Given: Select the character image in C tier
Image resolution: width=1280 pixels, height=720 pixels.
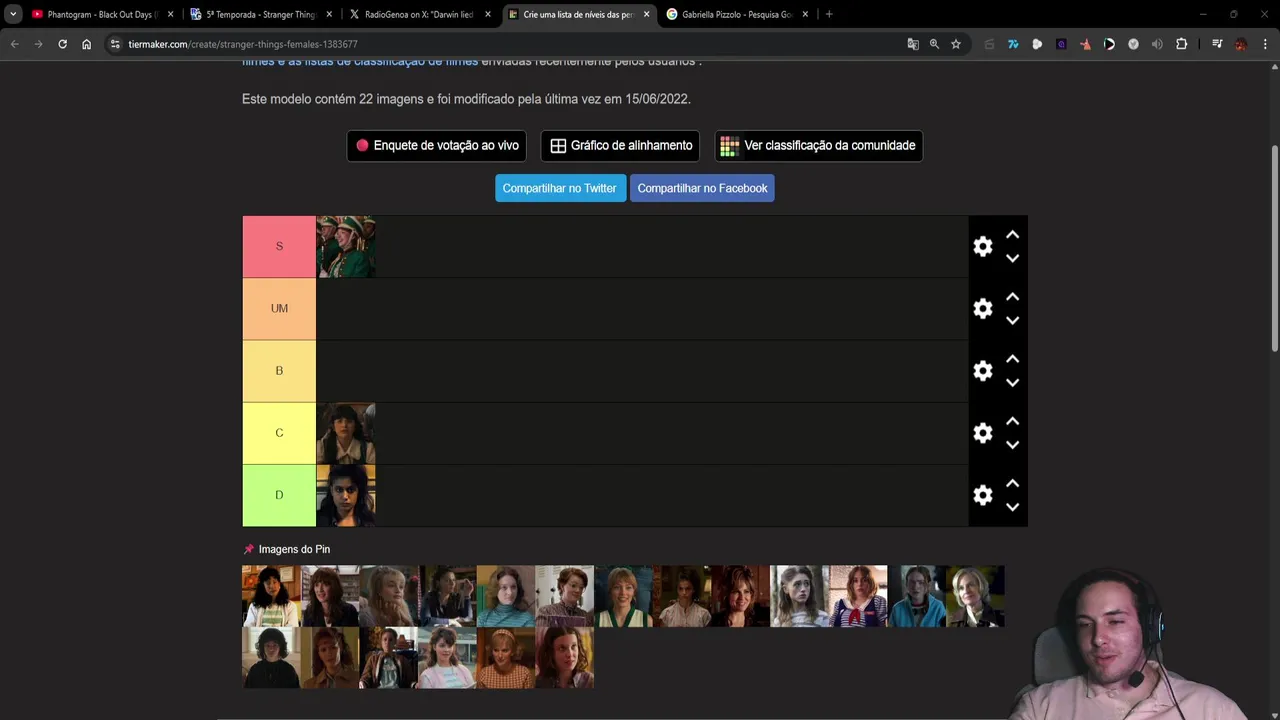Looking at the screenshot, I should tap(346, 433).
